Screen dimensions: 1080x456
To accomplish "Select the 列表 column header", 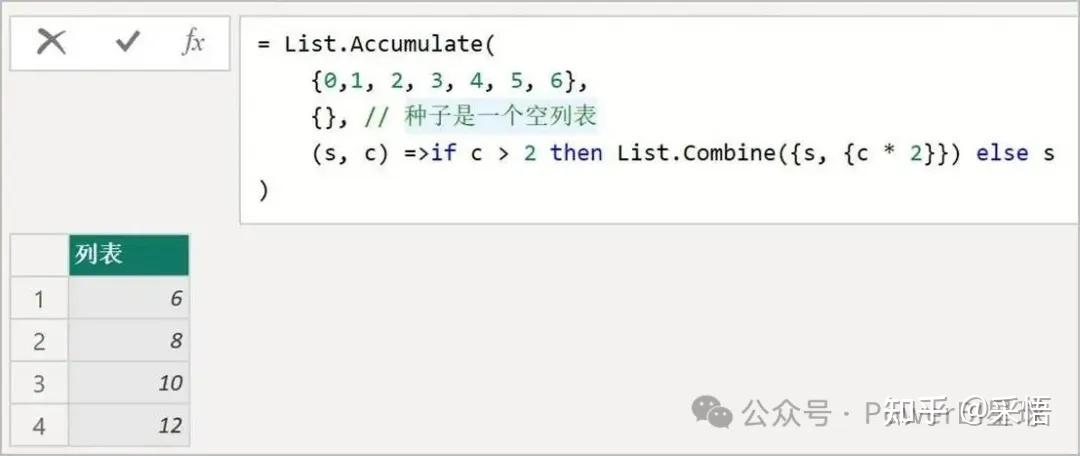I will click(x=128, y=254).
